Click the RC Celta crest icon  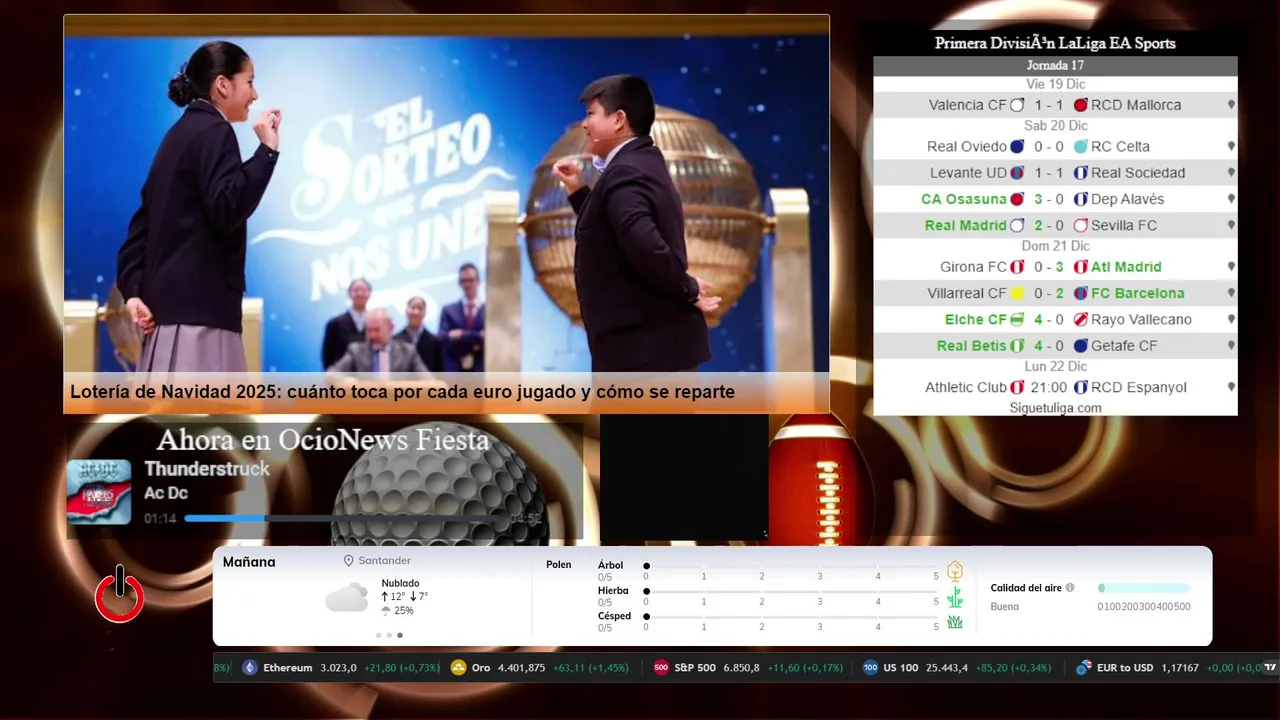point(1080,147)
